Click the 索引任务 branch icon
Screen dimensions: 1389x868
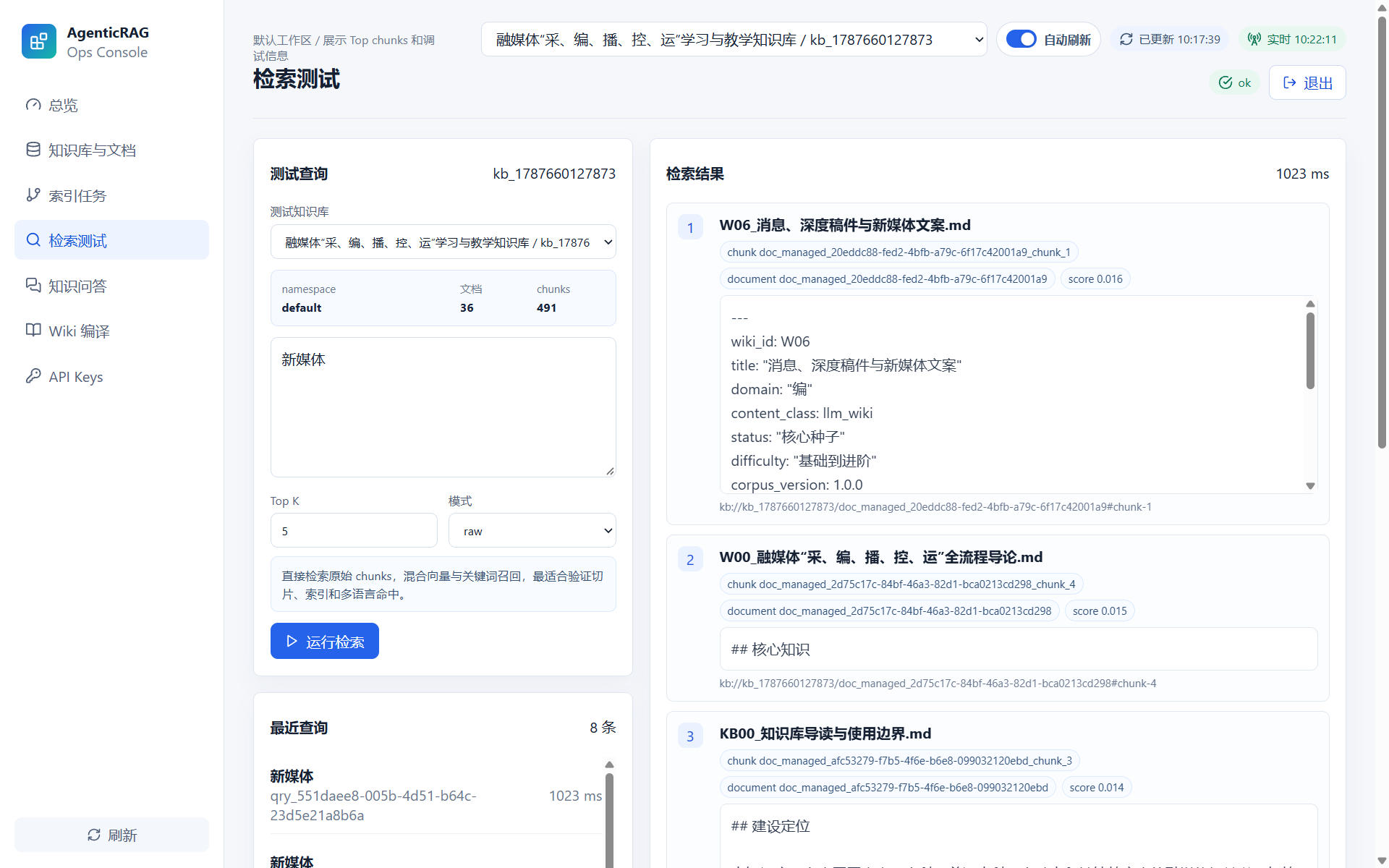pyautogui.click(x=33, y=195)
